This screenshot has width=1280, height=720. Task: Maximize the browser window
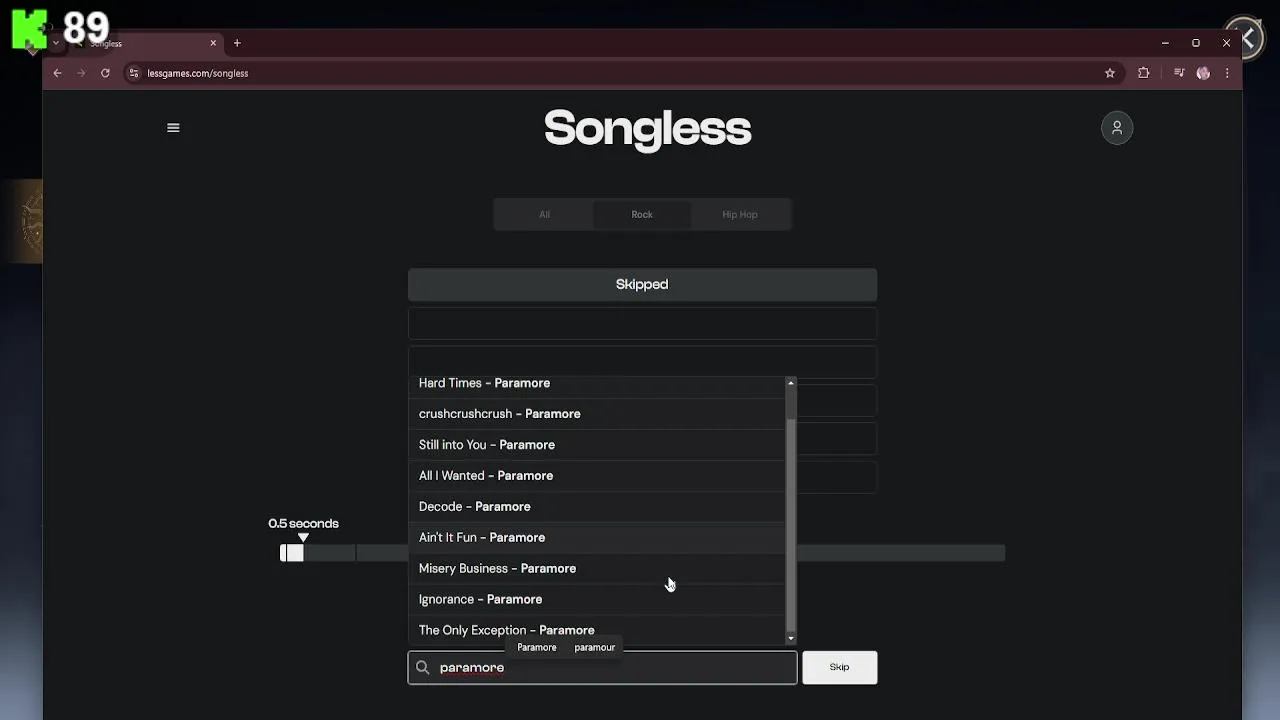(x=1196, y=43)
